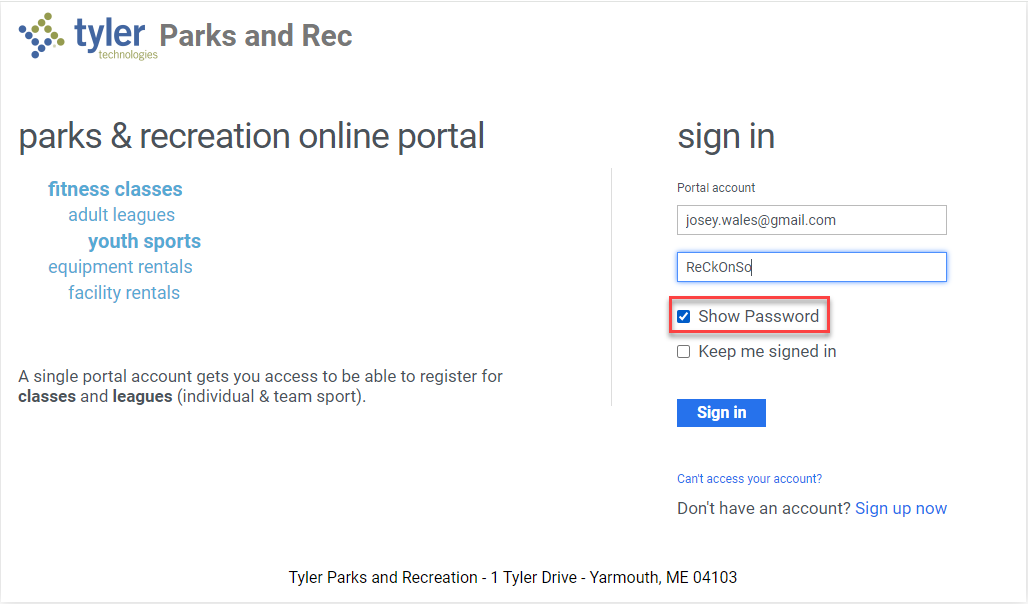Open the Can't access your account link
1028x604 pixels.
click(x=749, y=479)
